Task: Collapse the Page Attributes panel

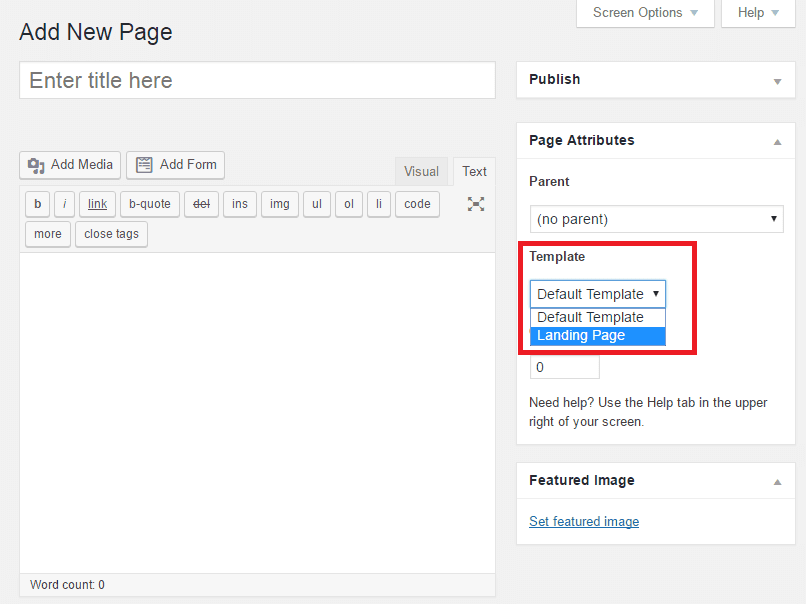Action: [x=778, y=141]
